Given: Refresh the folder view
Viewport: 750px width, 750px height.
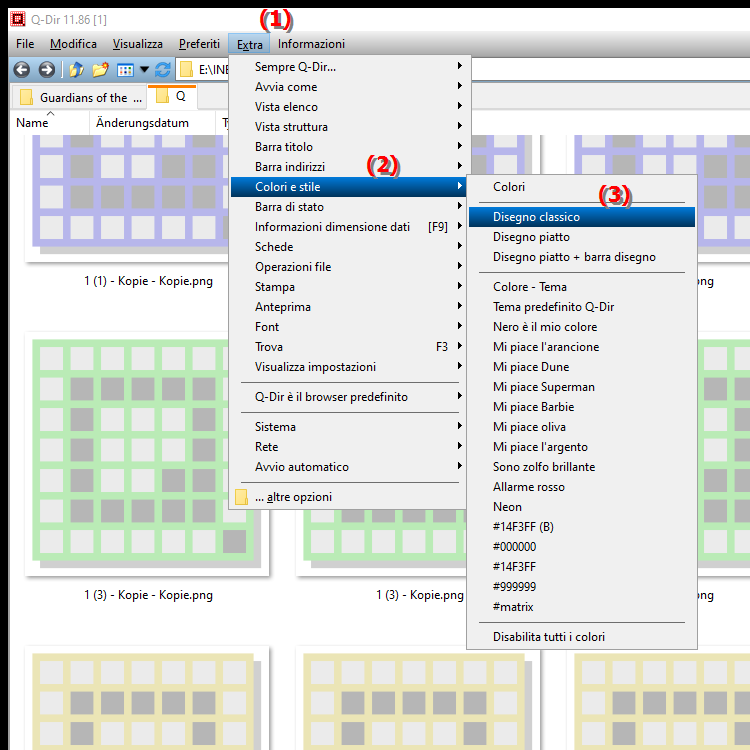Looking at the screenshot, I should (163, 70).
